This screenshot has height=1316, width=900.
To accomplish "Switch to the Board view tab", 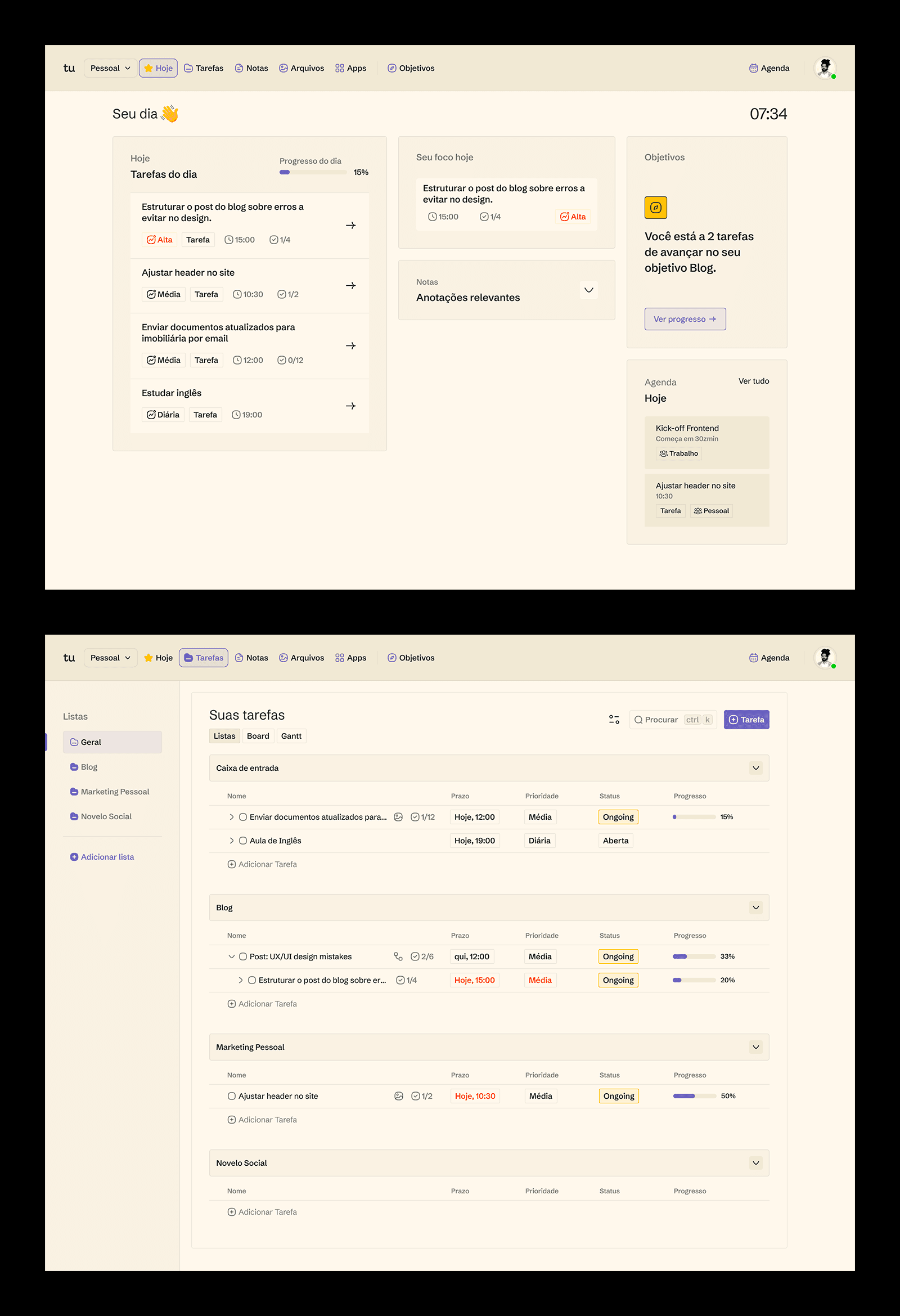I will [258, 735].
